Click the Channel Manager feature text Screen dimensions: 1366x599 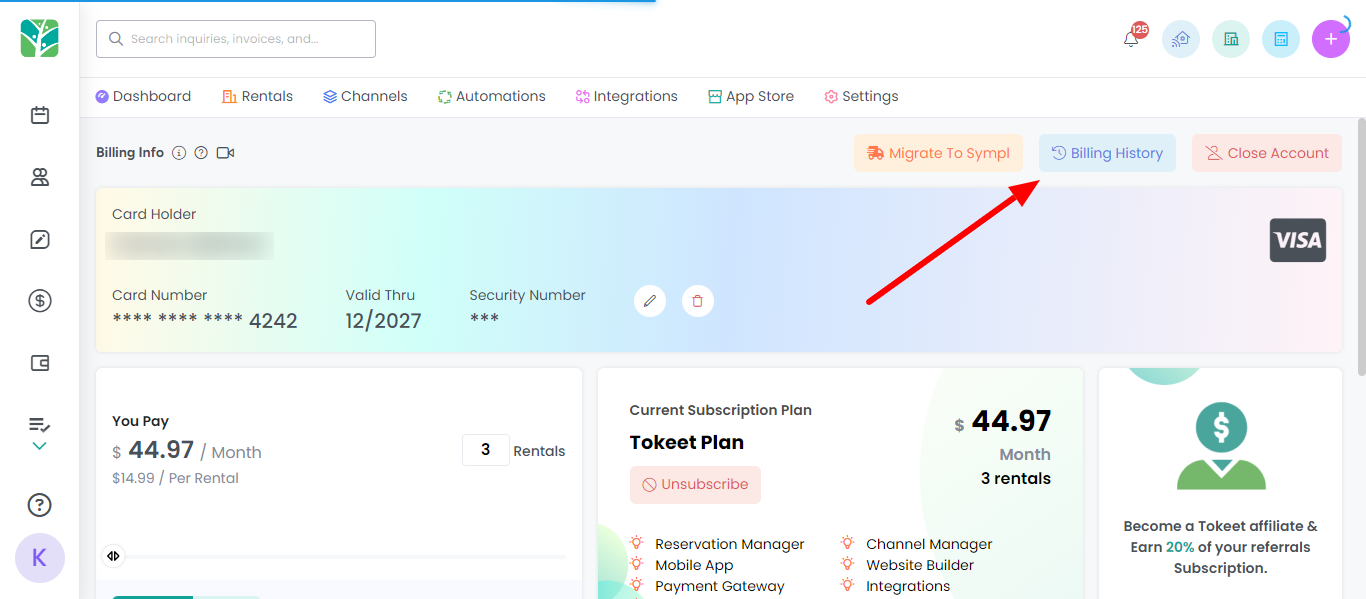929,544
